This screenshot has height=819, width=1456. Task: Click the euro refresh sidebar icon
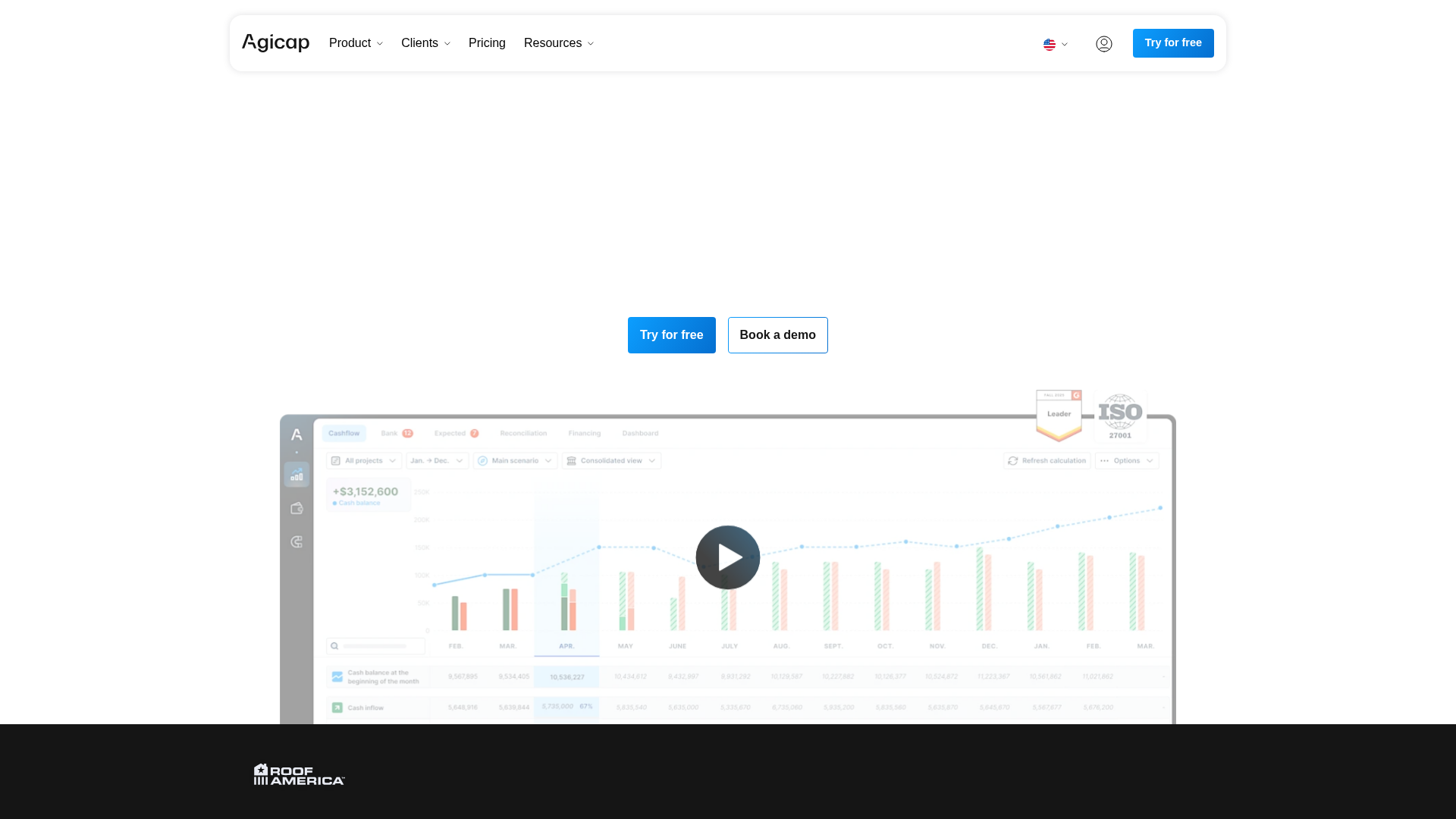click(297, 541)
